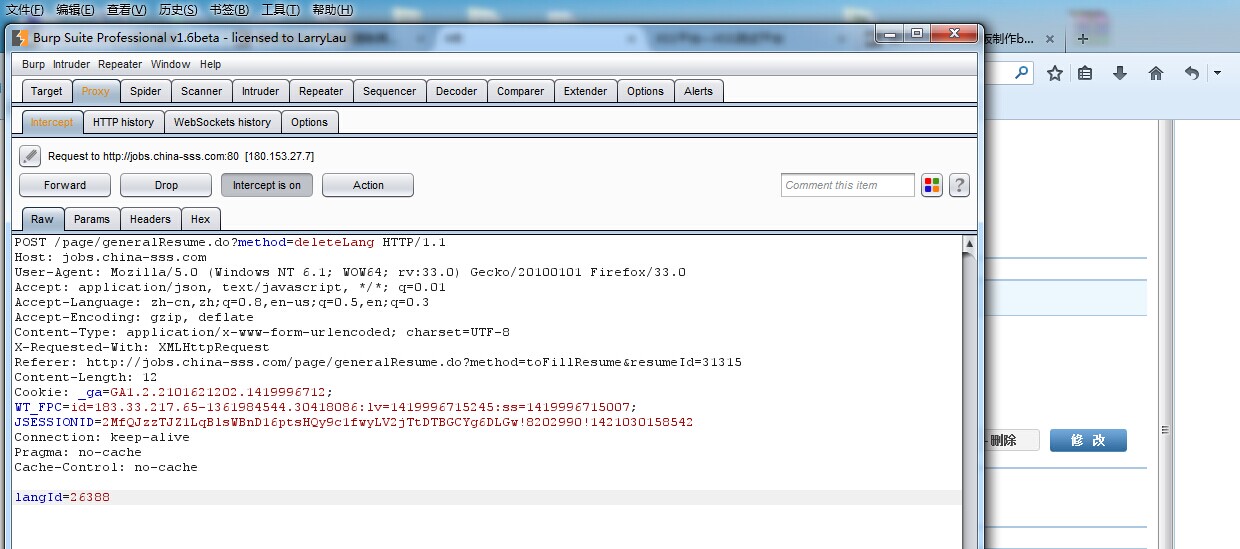1240x549 pixels.
Task: Open the Extender tab
Action: (586, 91)
